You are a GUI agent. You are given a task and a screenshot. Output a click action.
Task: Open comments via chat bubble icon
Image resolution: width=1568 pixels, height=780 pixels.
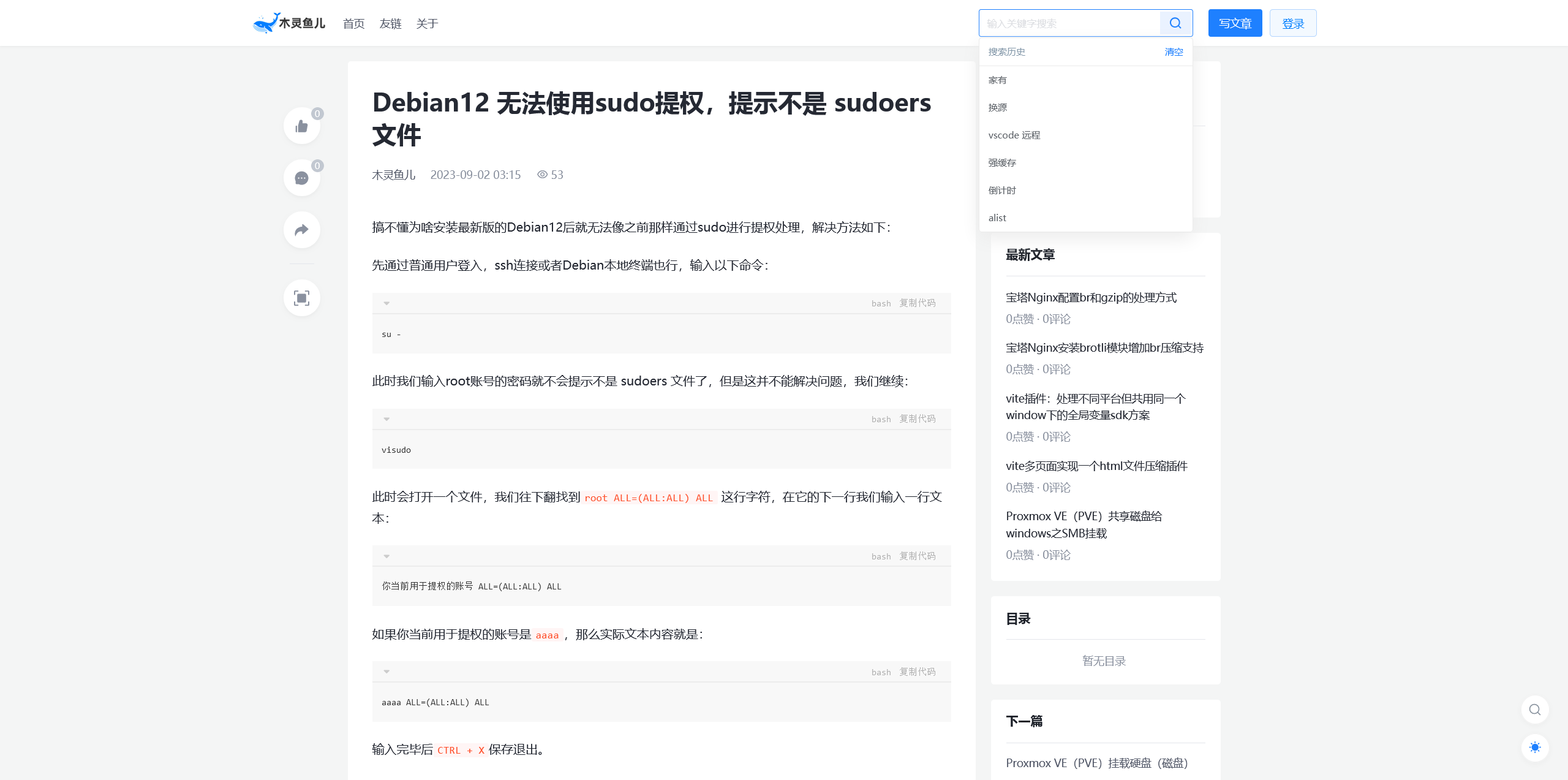click(x=301, y=178)
